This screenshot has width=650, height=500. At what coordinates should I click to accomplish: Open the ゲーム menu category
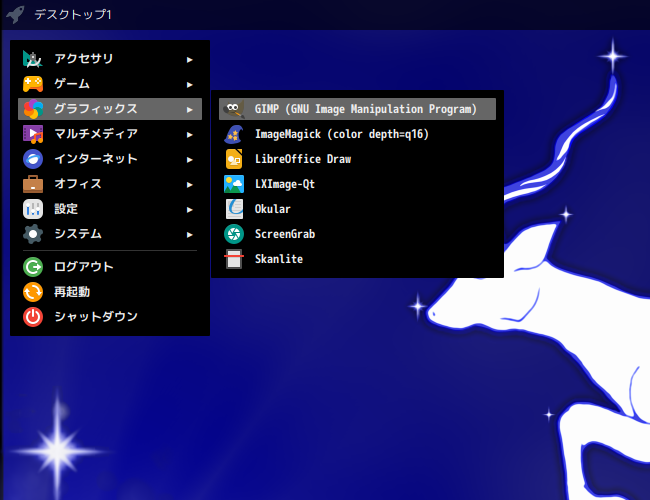[x=110, y=84]
